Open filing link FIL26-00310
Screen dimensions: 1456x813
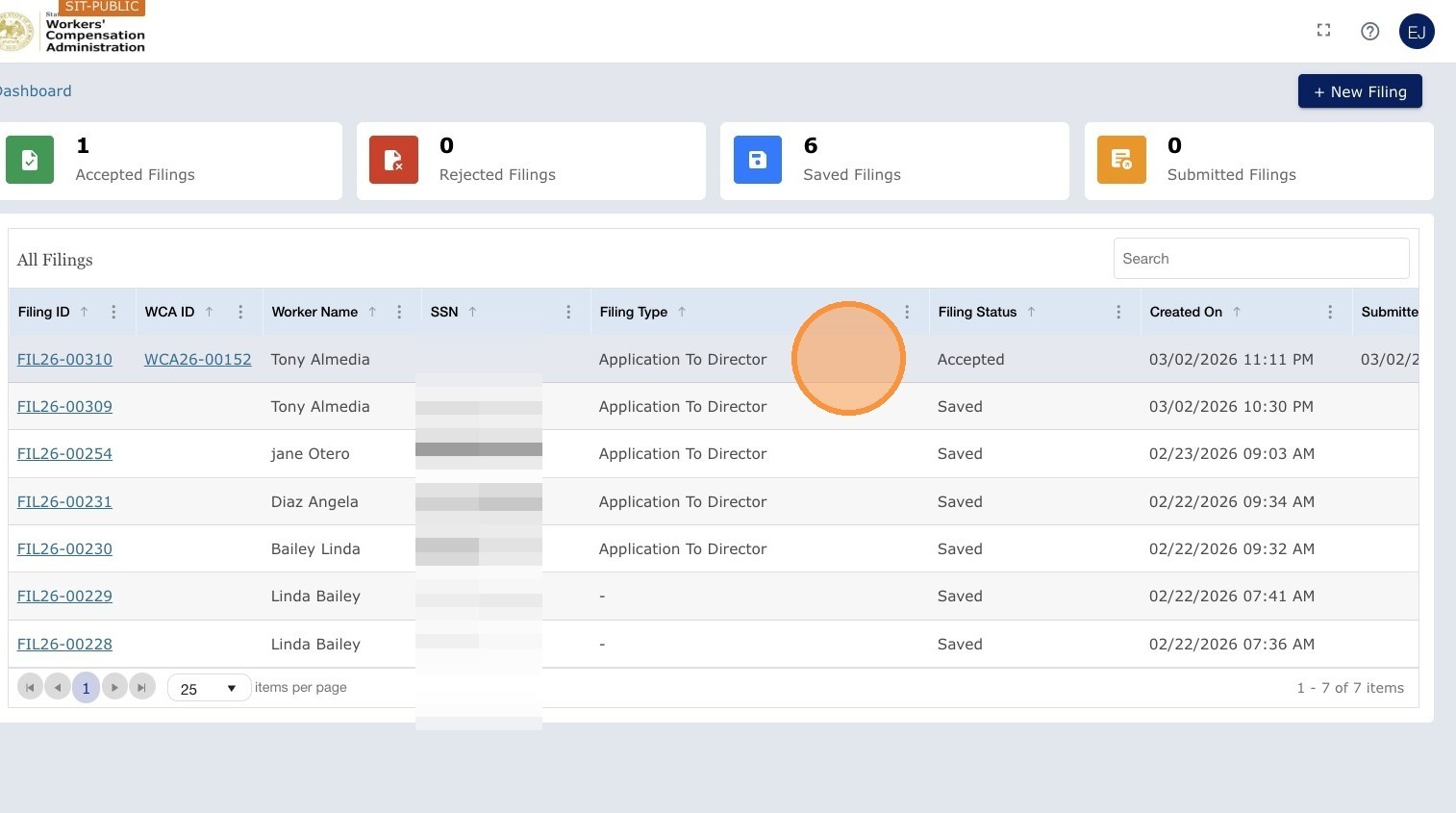[x=64, y=359]
